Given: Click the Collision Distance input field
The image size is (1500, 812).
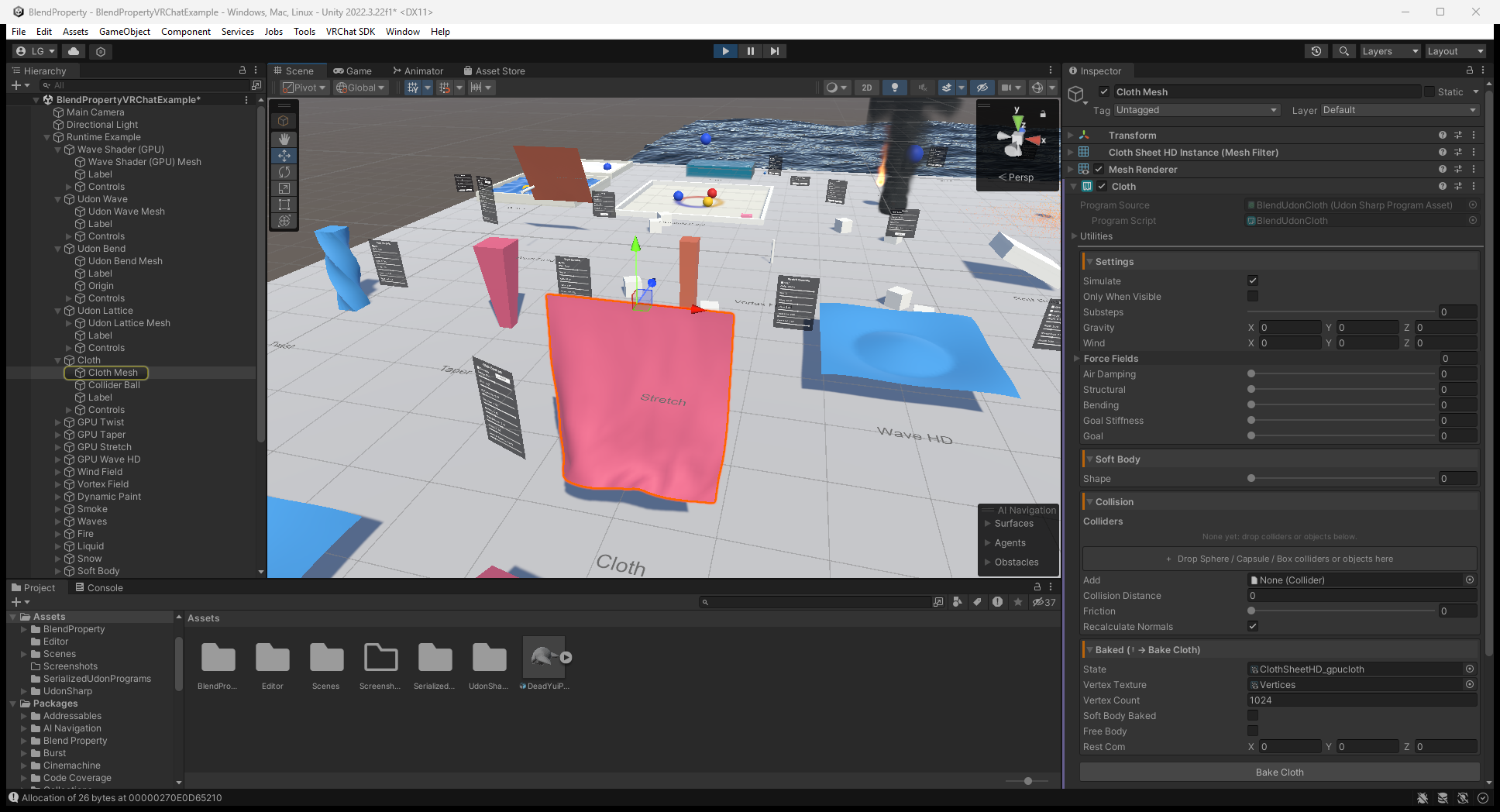Looking at the screenshot, I should [1362, 595].
